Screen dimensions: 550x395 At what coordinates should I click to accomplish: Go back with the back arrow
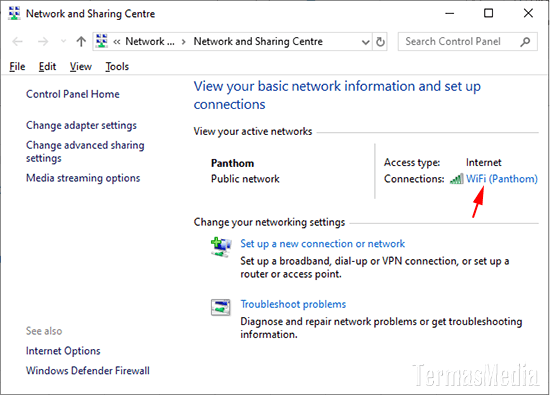click(18, 42)
